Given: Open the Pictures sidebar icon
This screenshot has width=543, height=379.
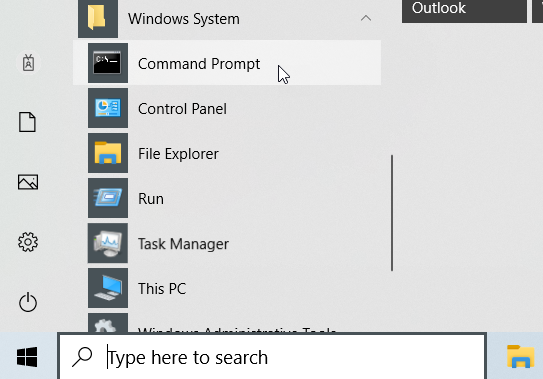Looking at the screenshot, I should pyautogui.click(x=28, y=182).
